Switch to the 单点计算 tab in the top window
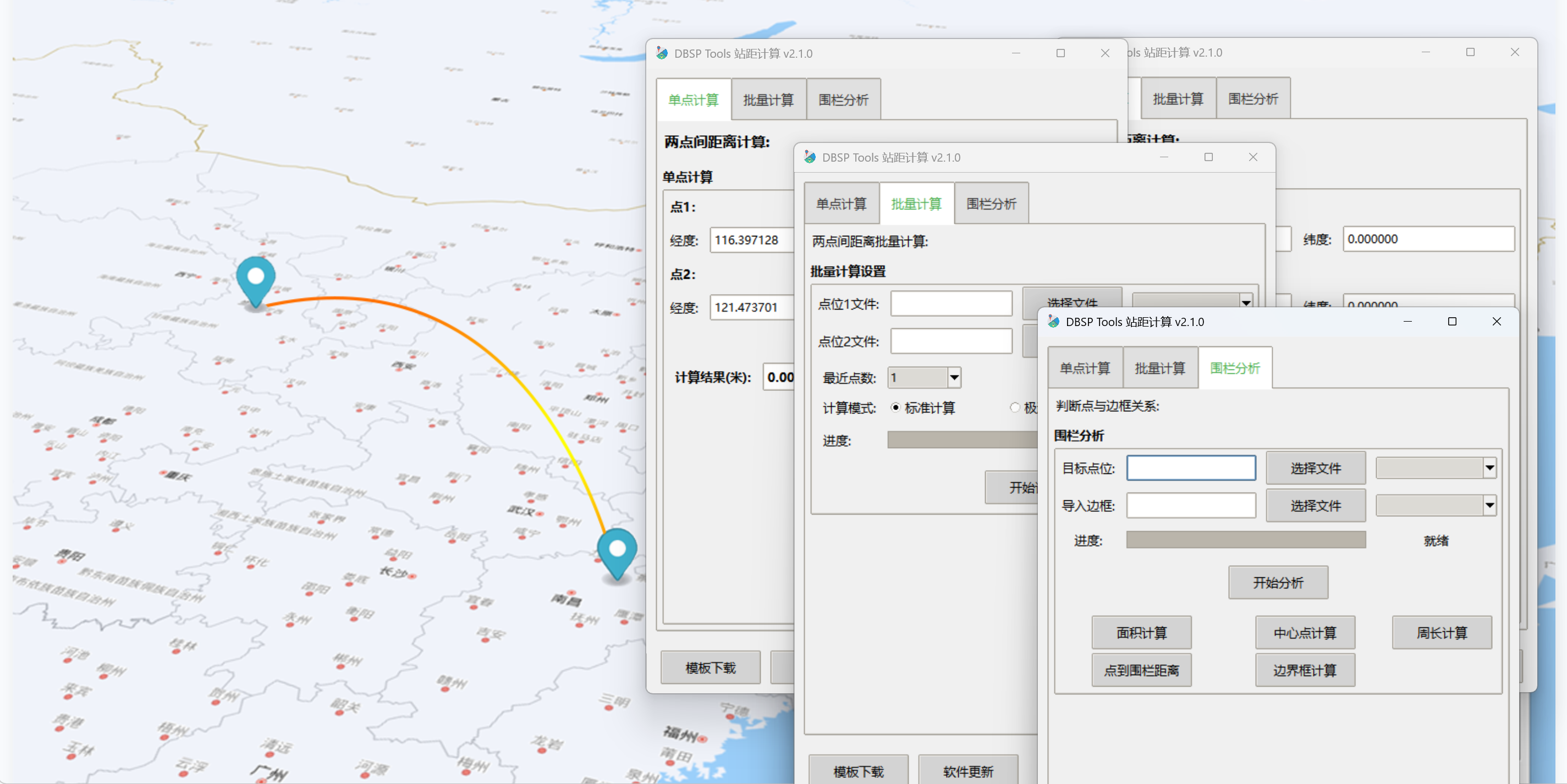 pos(694,99)
